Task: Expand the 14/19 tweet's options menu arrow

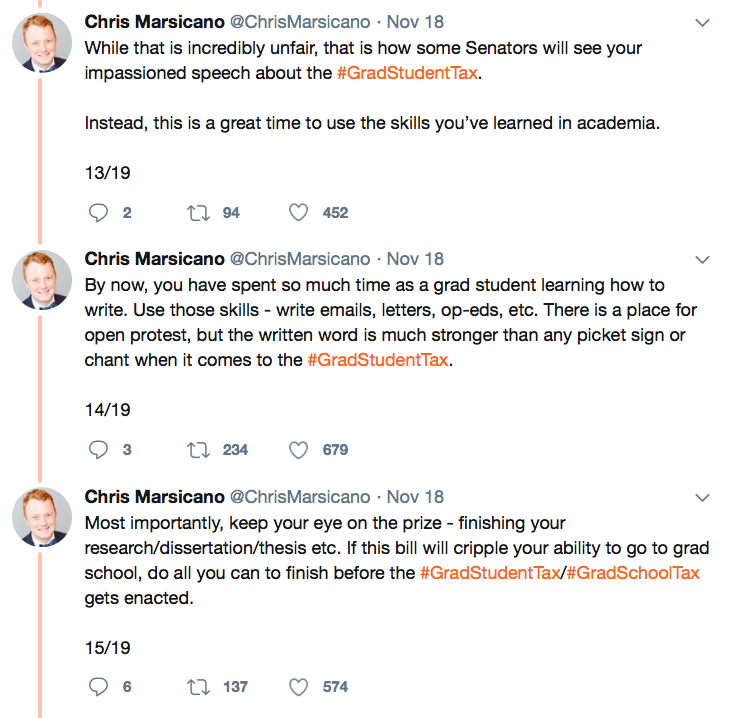Action: pyautogui.click(x=702, y=260)
